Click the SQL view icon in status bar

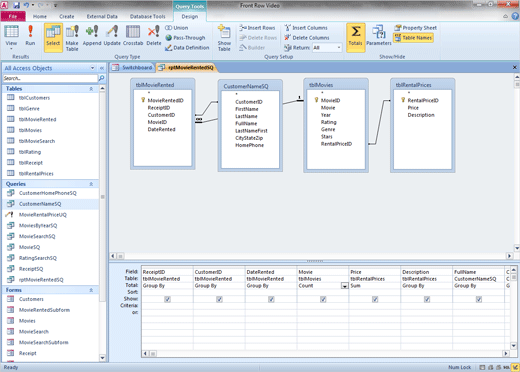click(x=507, y=367)
